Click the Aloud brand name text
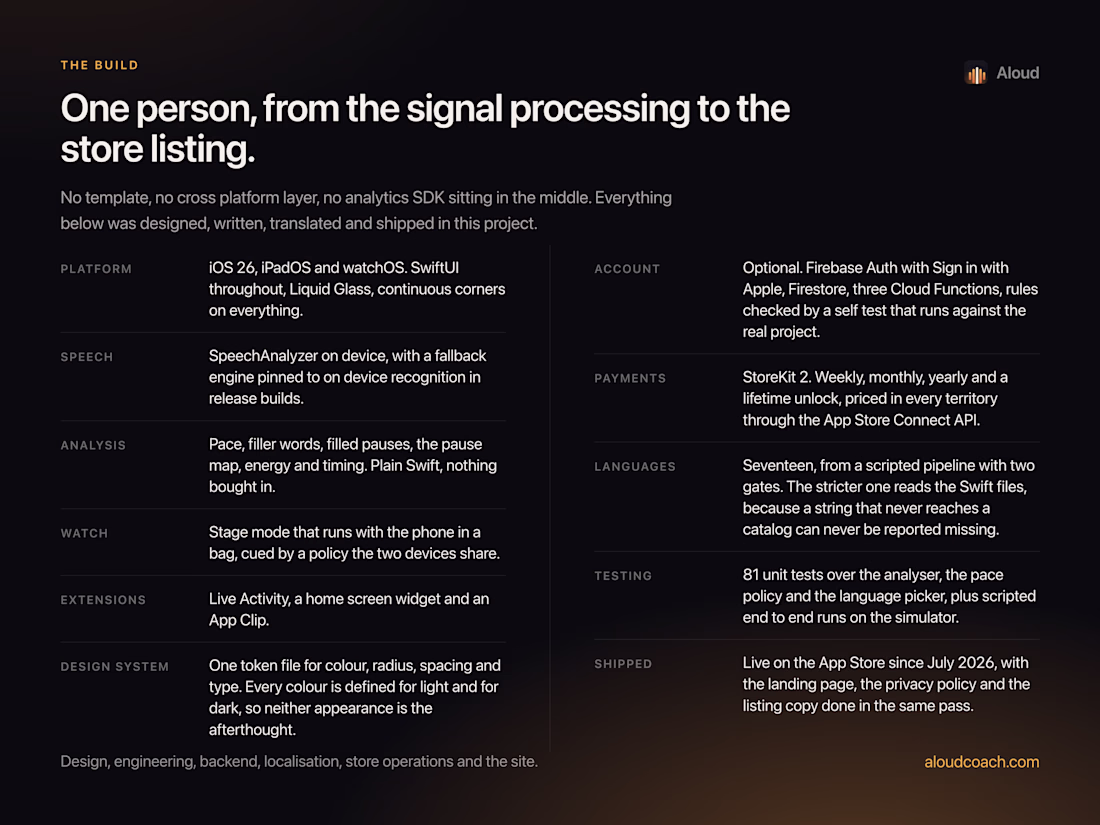The height and width of the screenshot is (825, 1100). click(x=1017, y=73)
